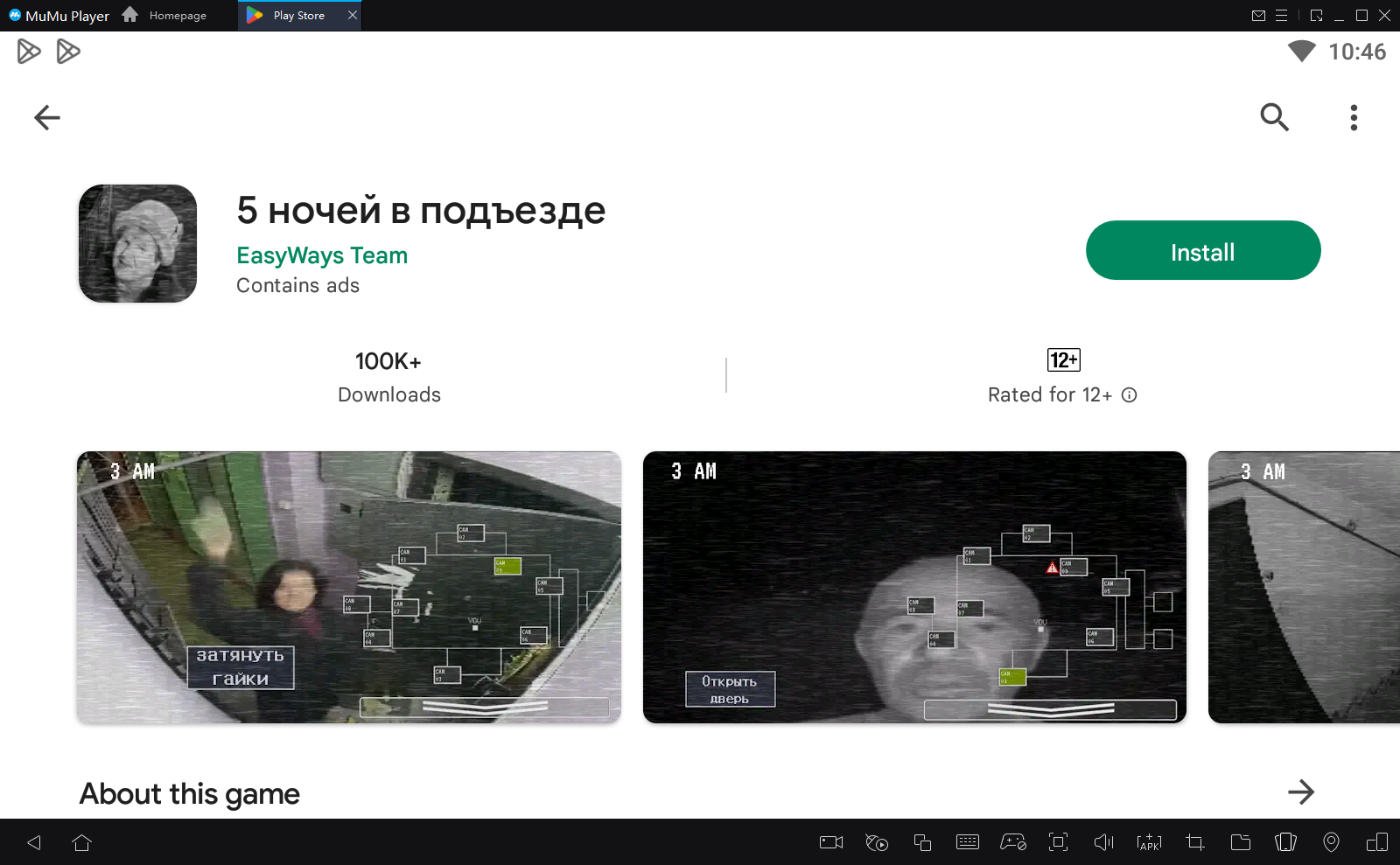The image size is (1400, 865).
Task: Toggle the emulator volume icon
Action: pos(1103,842)
